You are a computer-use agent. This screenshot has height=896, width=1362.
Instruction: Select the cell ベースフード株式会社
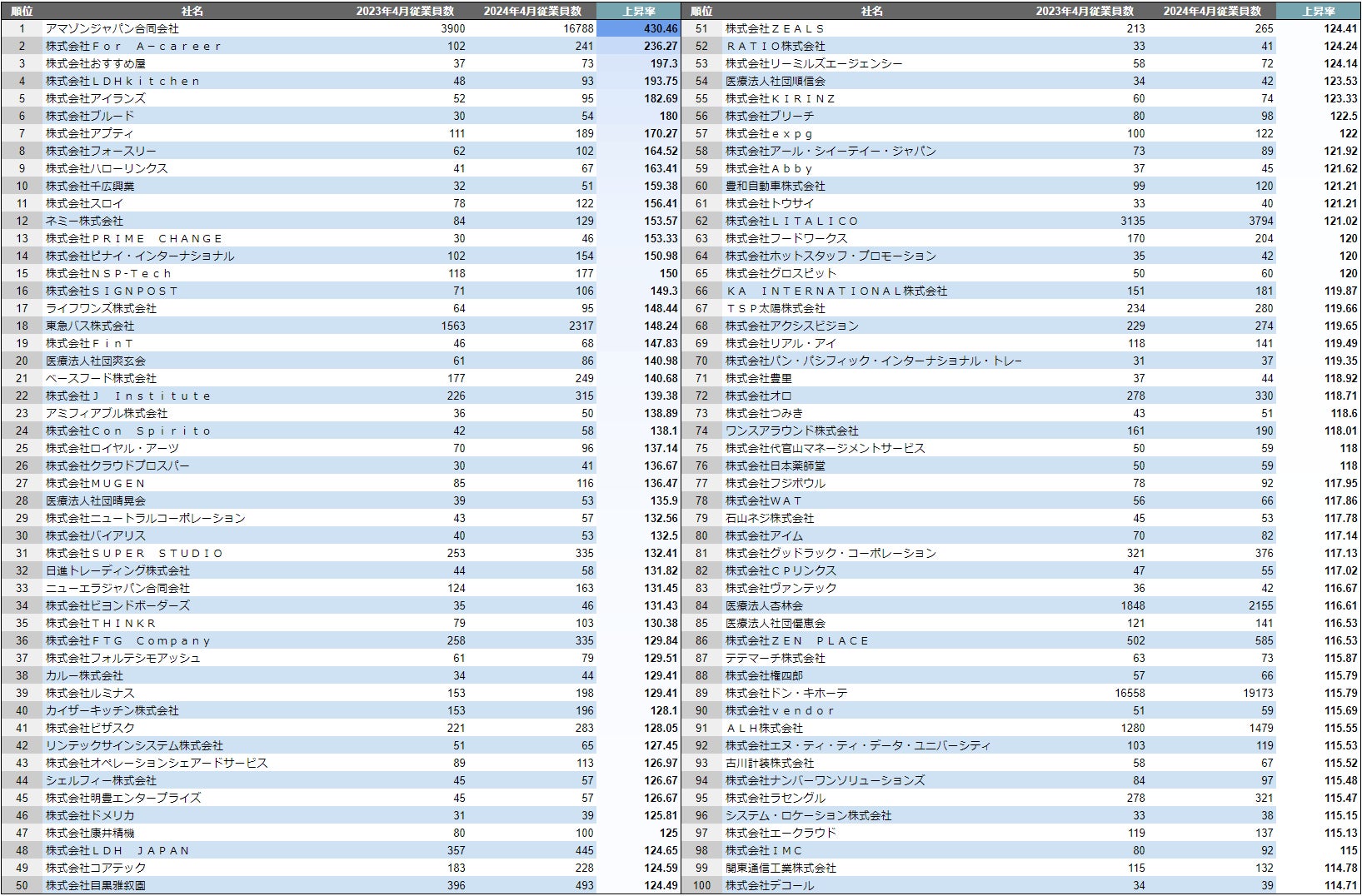coord(101,378)
